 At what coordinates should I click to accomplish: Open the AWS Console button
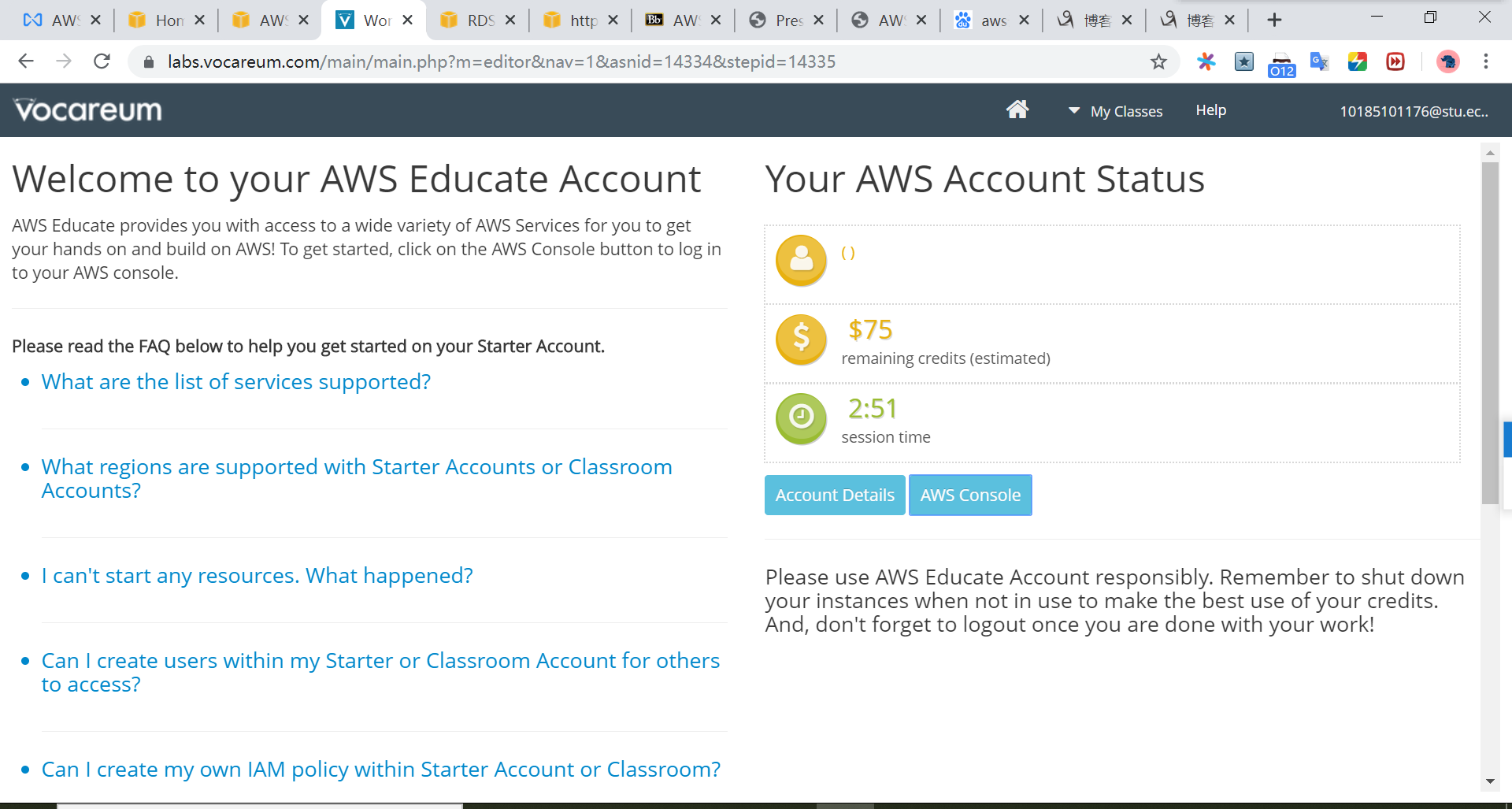970,495
